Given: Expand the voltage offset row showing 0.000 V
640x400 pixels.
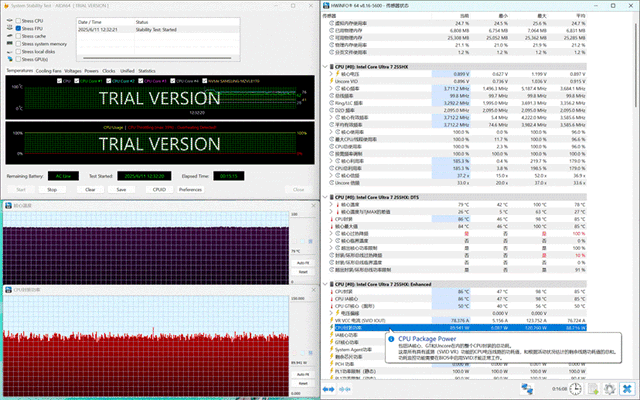Looking at the screenshot, I should click(331, 313).
